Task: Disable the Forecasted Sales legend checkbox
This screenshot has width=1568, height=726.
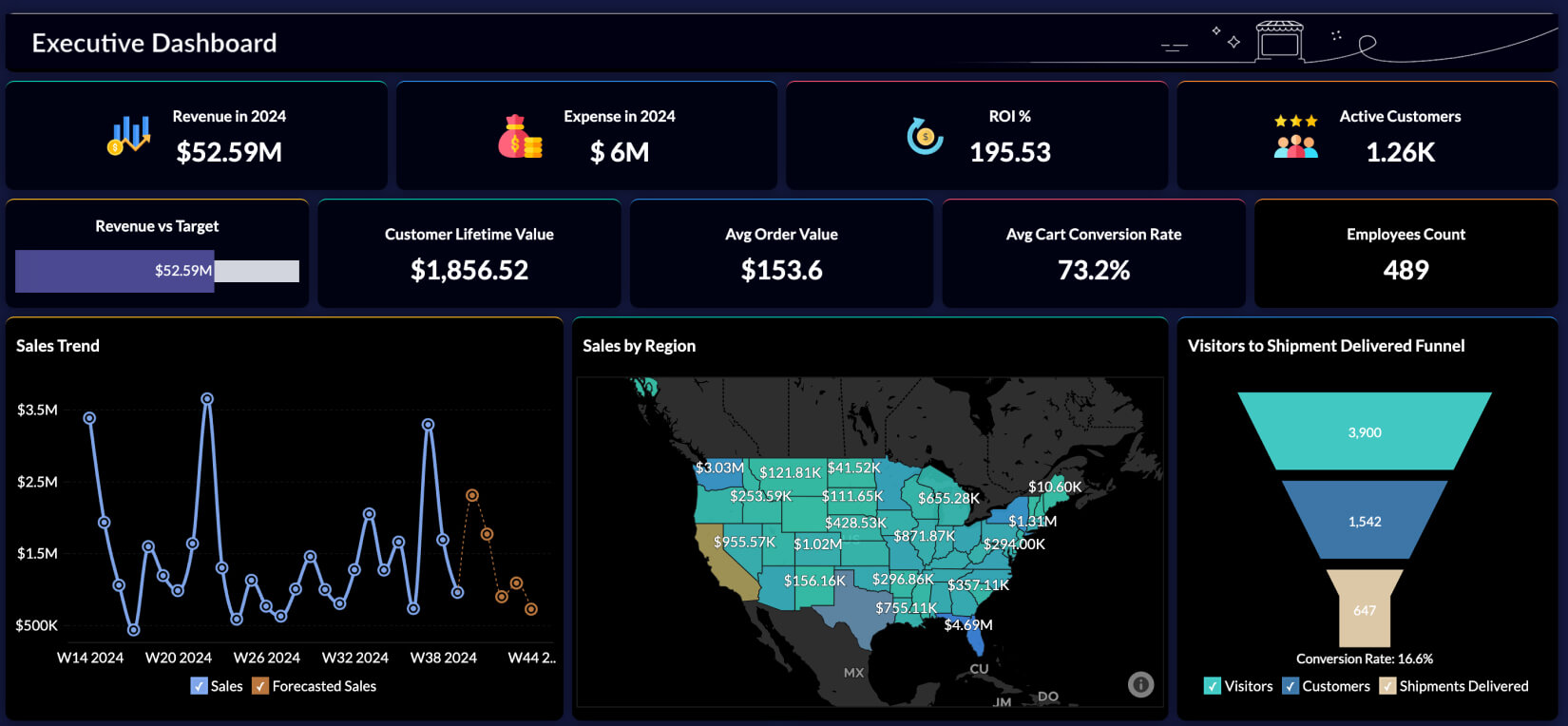Action: 260,686
